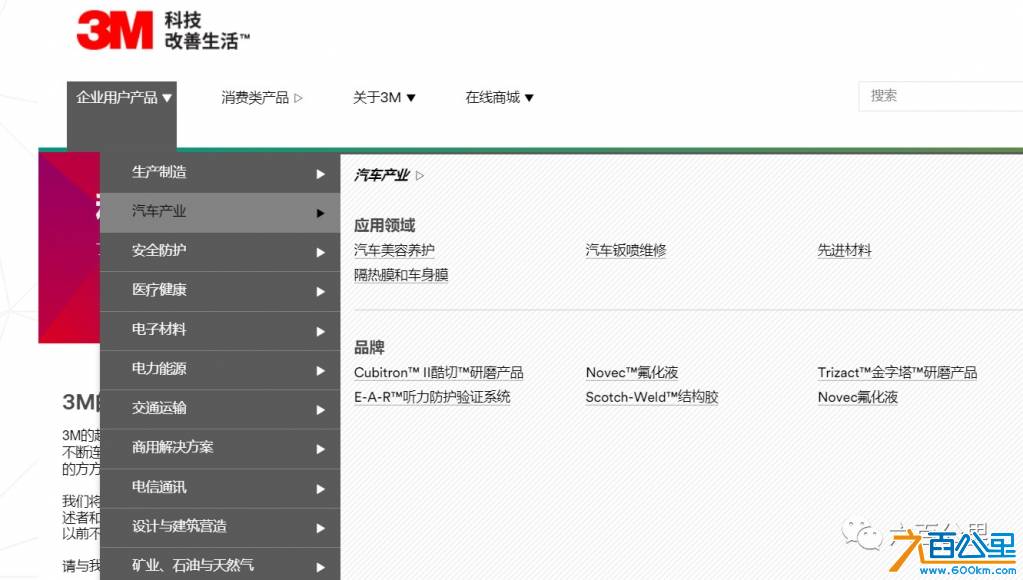1023x580 pixels.
Task: Expand arrow beside 生产制造
Action: click(320, 174)
